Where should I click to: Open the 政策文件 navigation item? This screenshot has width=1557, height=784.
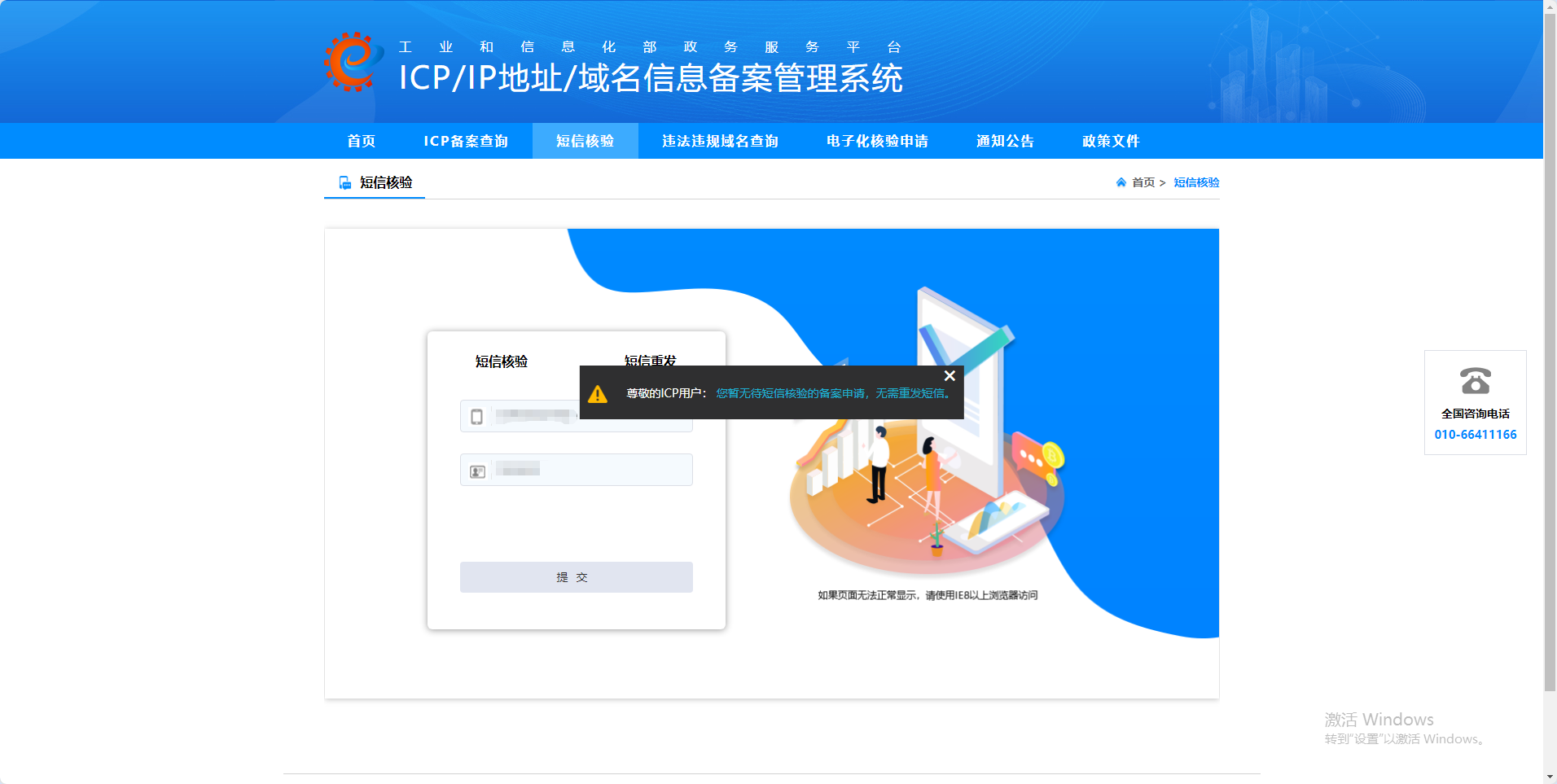(1112, 141)
